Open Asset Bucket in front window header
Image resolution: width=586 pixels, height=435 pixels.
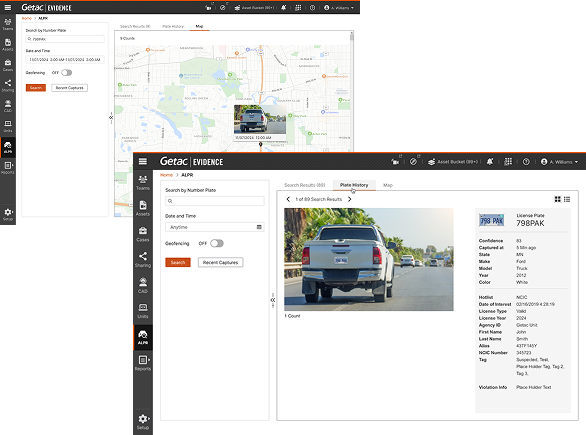[453, 162]
